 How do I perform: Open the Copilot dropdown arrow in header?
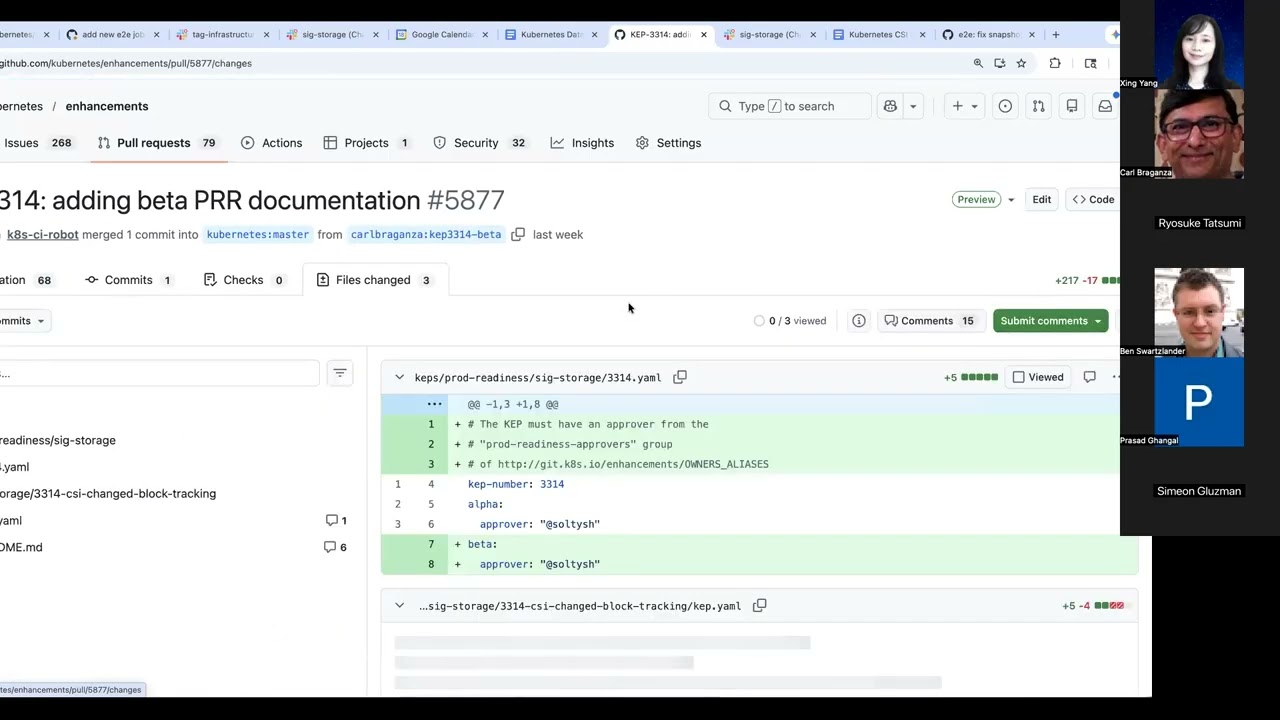[912, 106]
